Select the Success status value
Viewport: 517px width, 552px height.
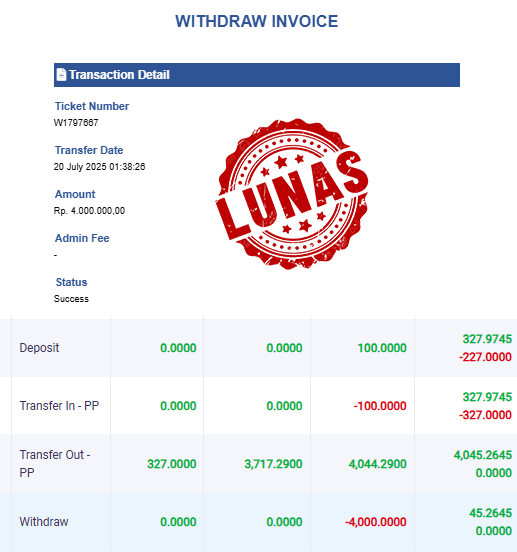pyautogui.click(x=71, y=299)
